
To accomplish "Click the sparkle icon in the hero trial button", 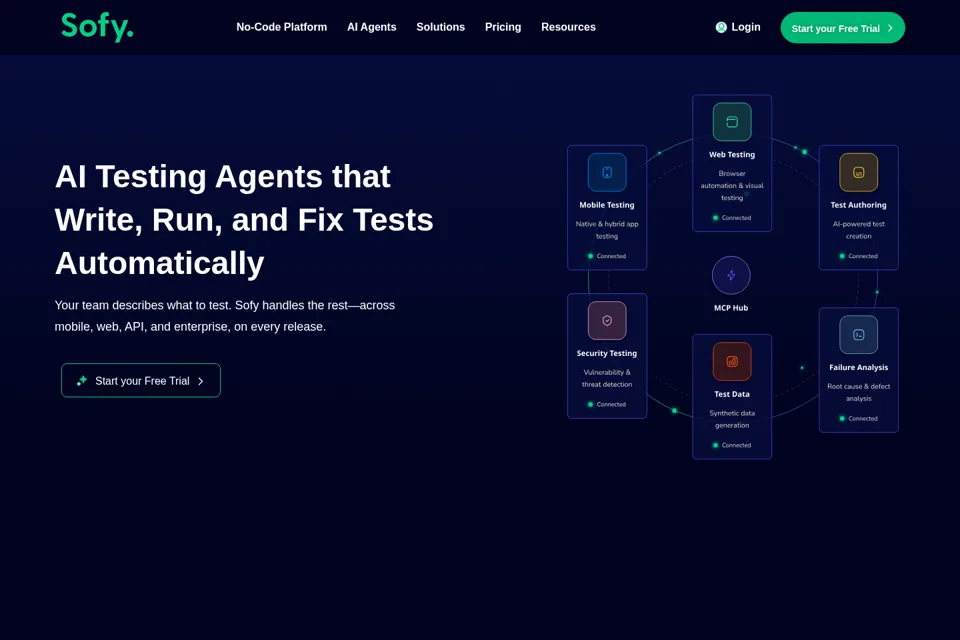I will click(x=82, y=381).
